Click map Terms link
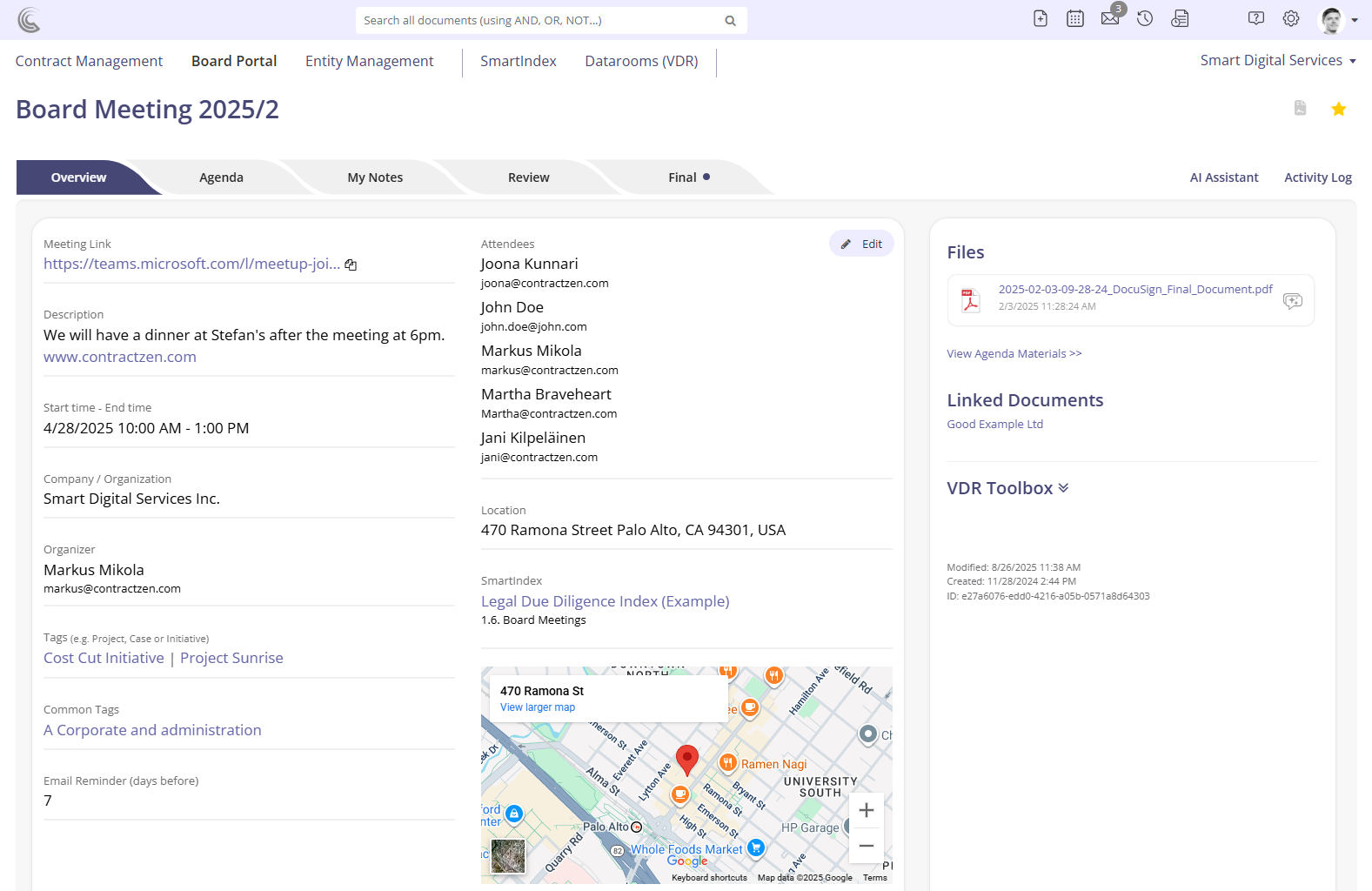 click(x=875, y=878)
